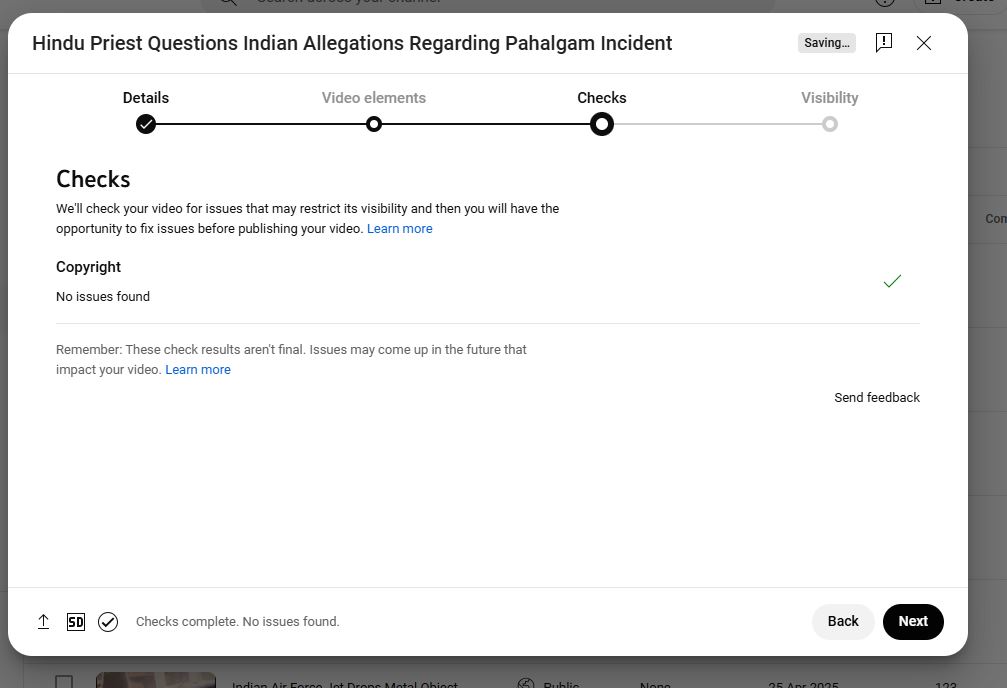
Task: Click the Next button
Action: point(913,621)
